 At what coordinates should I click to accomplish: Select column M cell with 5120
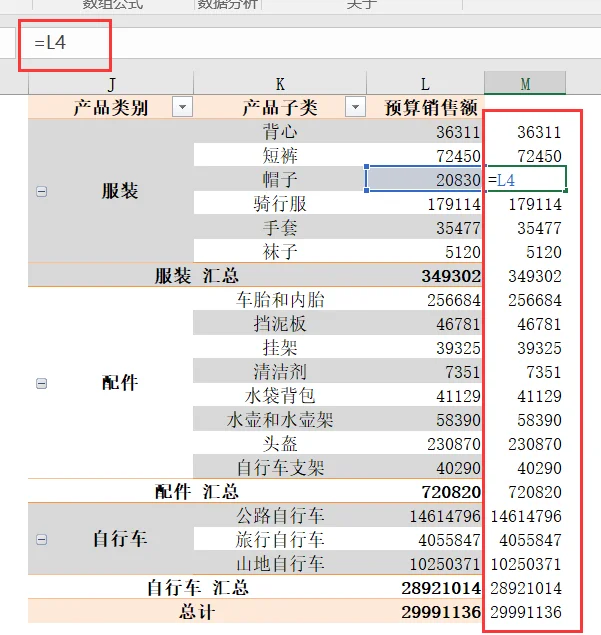click(x=525, y=251)
